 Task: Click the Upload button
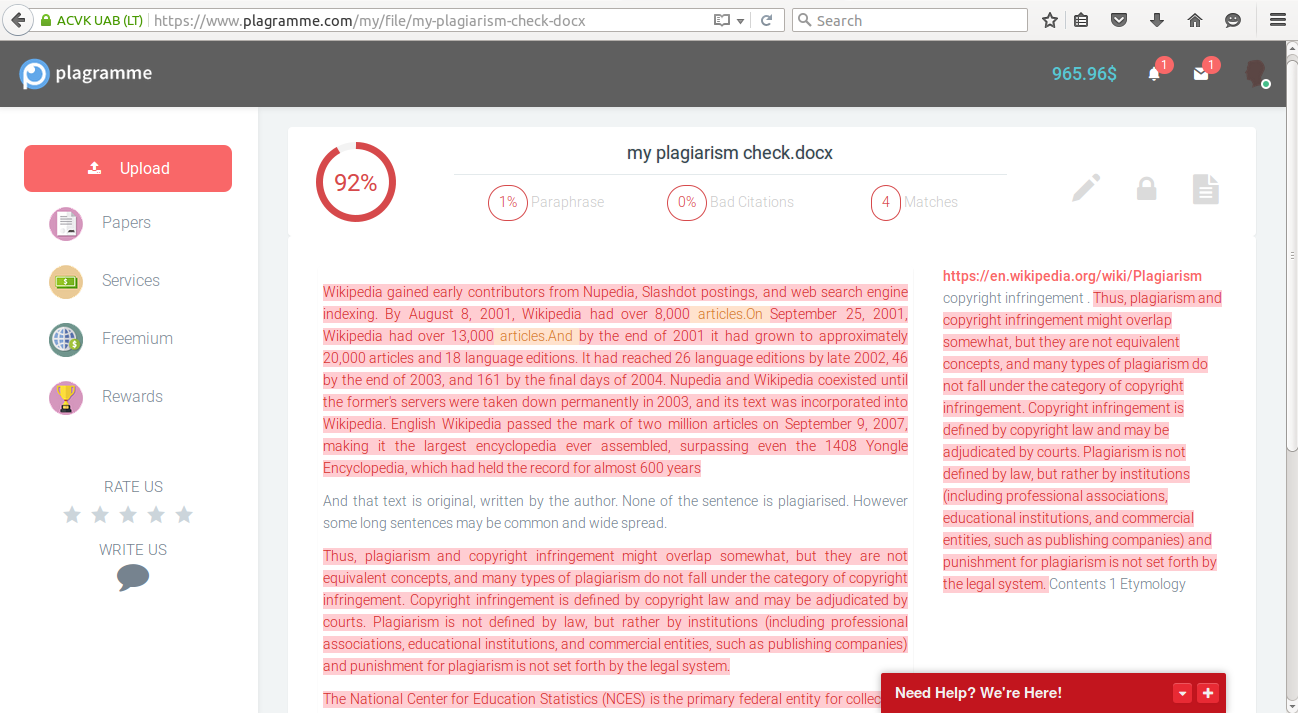127,168
